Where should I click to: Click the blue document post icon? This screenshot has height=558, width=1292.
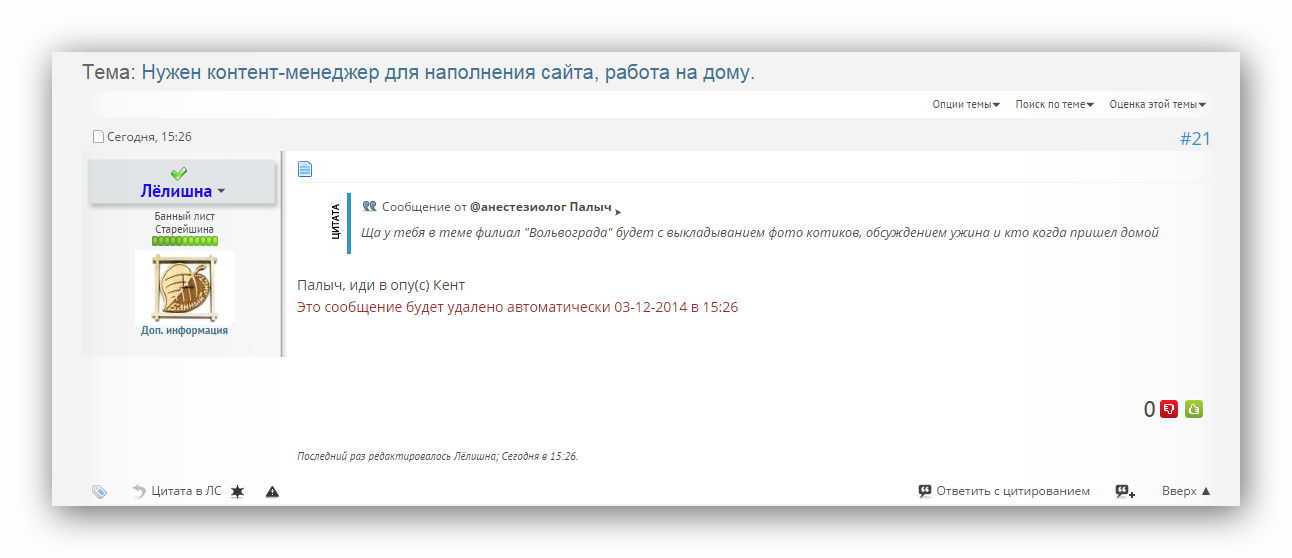point(305,169)
